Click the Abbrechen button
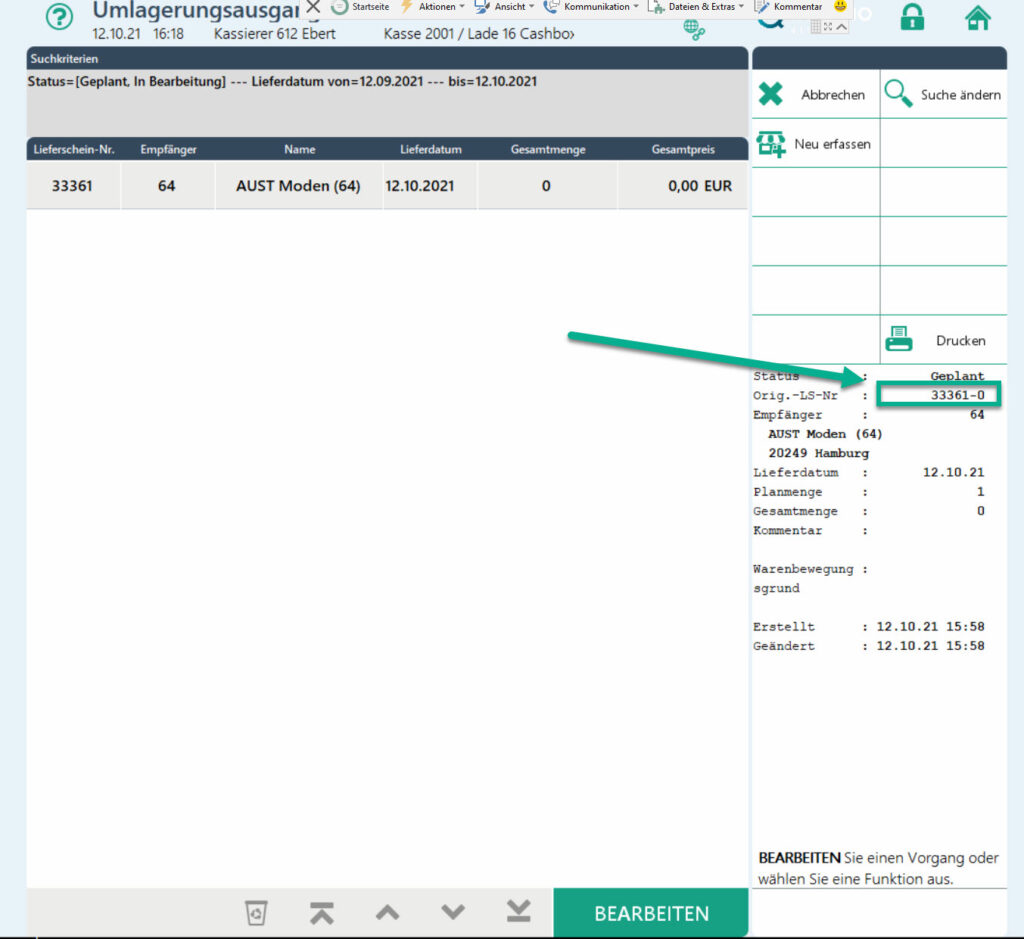1024x939 pixels. (815, 95)
